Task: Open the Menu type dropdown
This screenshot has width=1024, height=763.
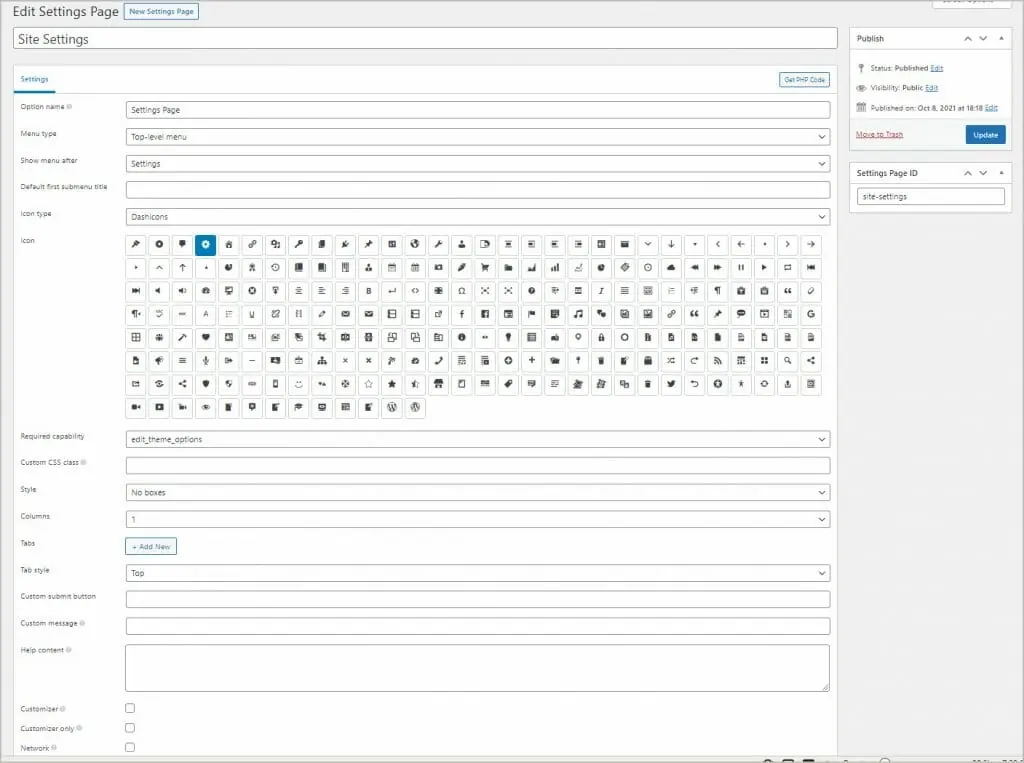Action: click(x=475, y=137)
